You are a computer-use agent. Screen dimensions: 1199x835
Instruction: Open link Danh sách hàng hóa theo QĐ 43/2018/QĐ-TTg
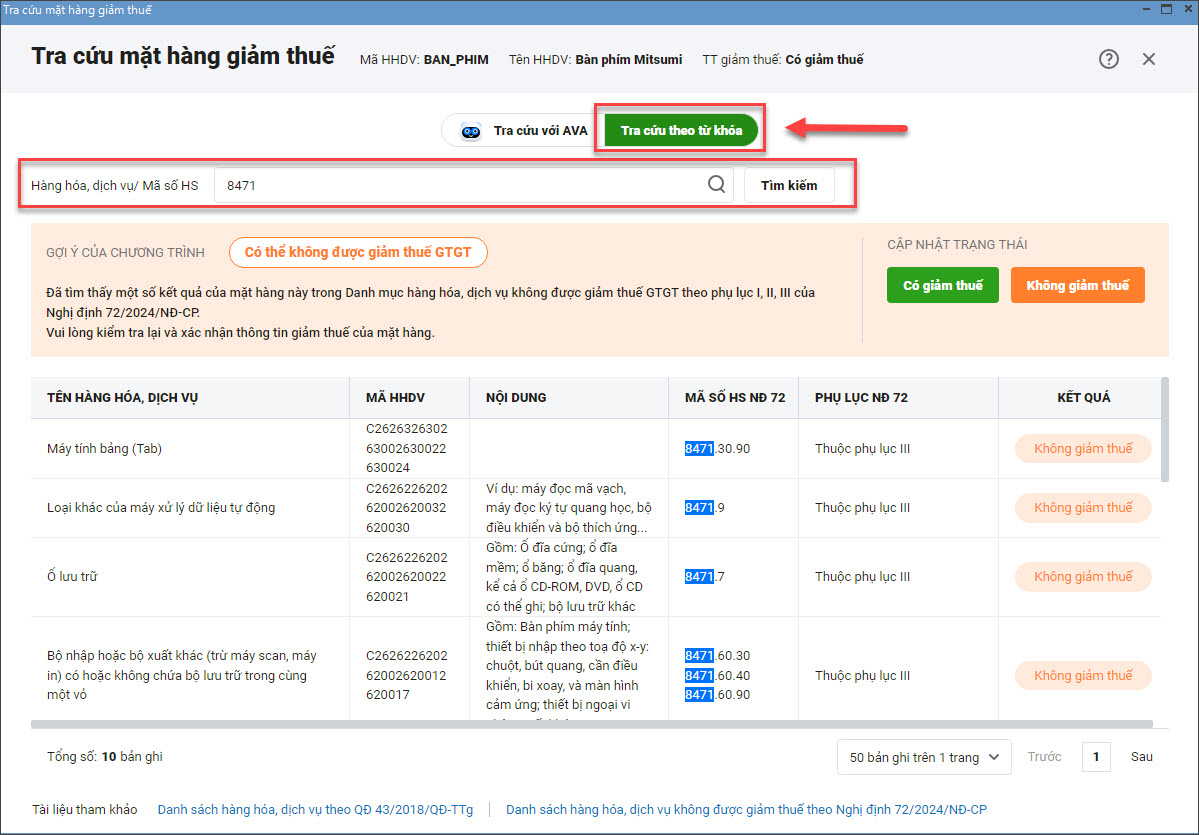pyautogui.click(x=315, y=809)
